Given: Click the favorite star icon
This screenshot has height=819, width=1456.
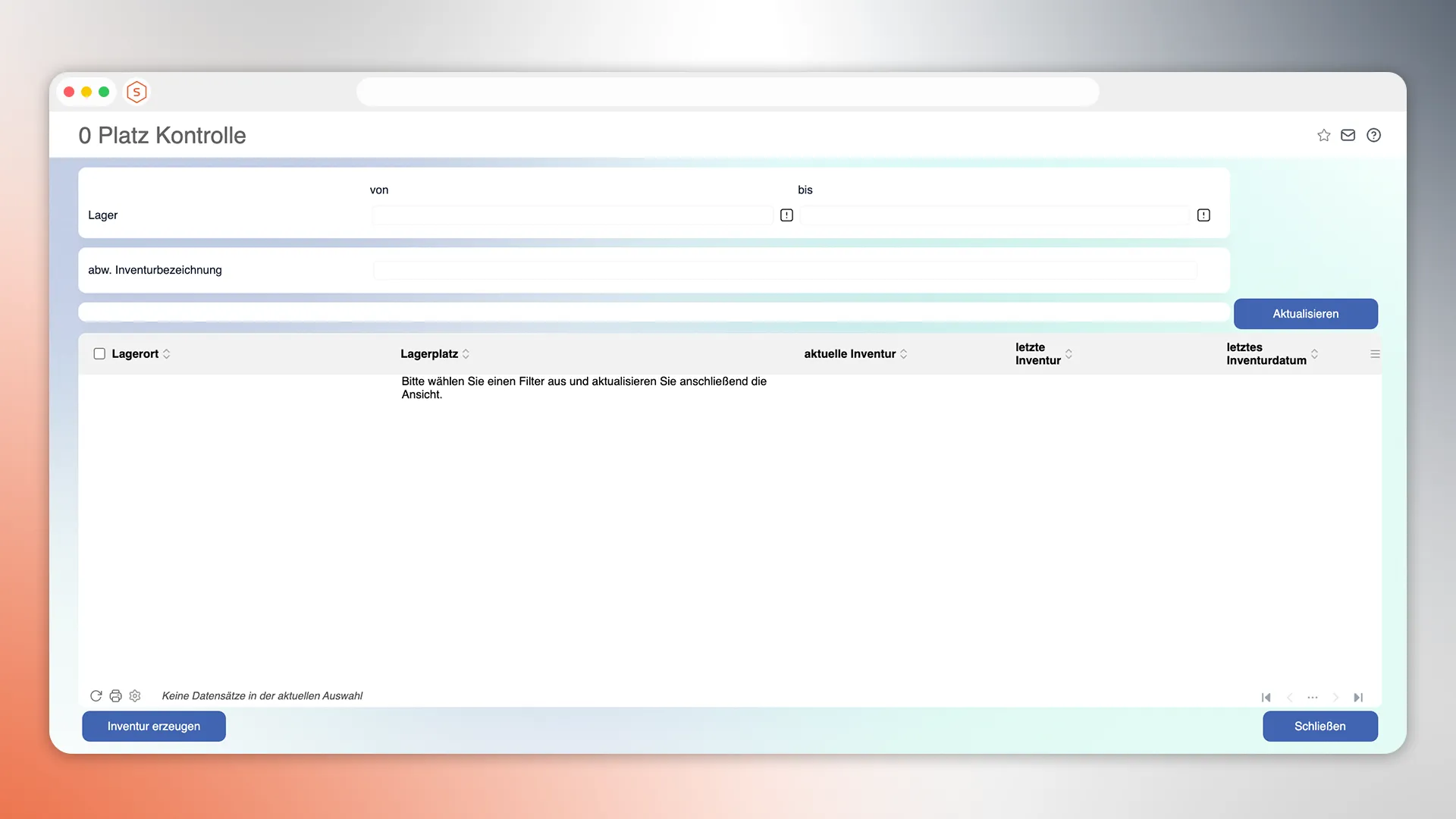Looking at the screenshot, I should pyautogui.click(x=1323, y=135).
